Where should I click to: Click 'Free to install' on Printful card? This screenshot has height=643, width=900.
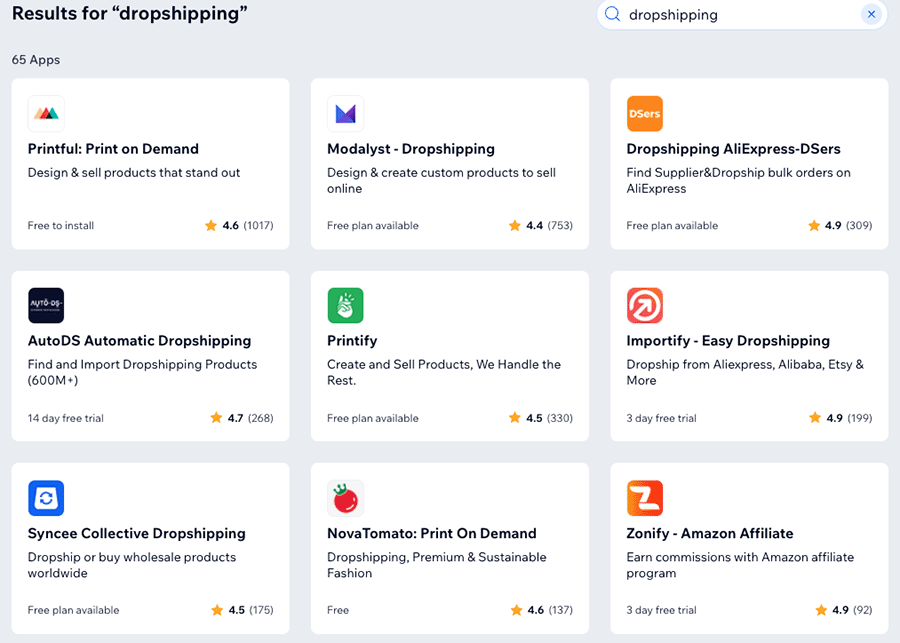click(x=61, y=226)
